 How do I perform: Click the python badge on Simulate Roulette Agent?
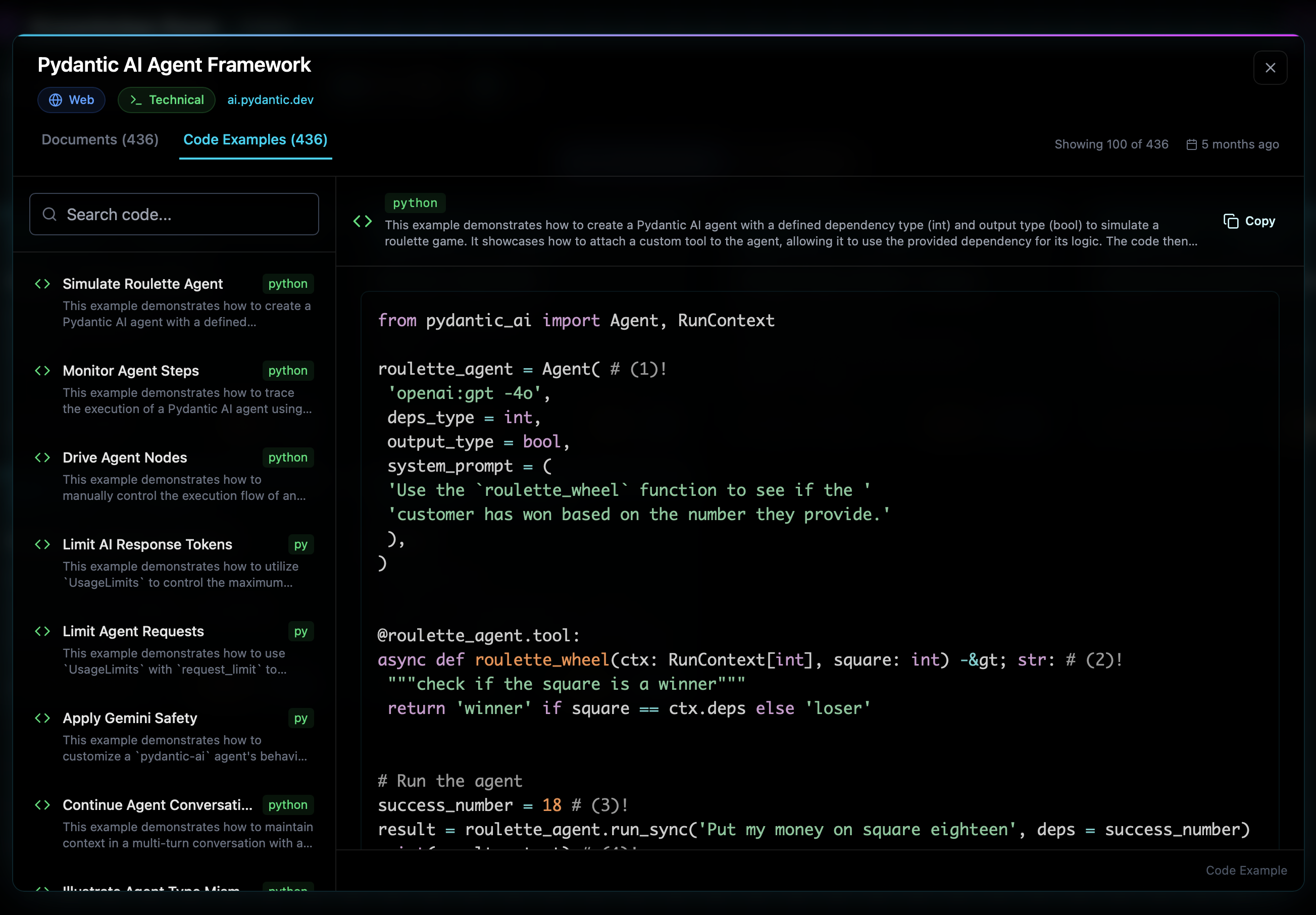(x=287, y=283)
